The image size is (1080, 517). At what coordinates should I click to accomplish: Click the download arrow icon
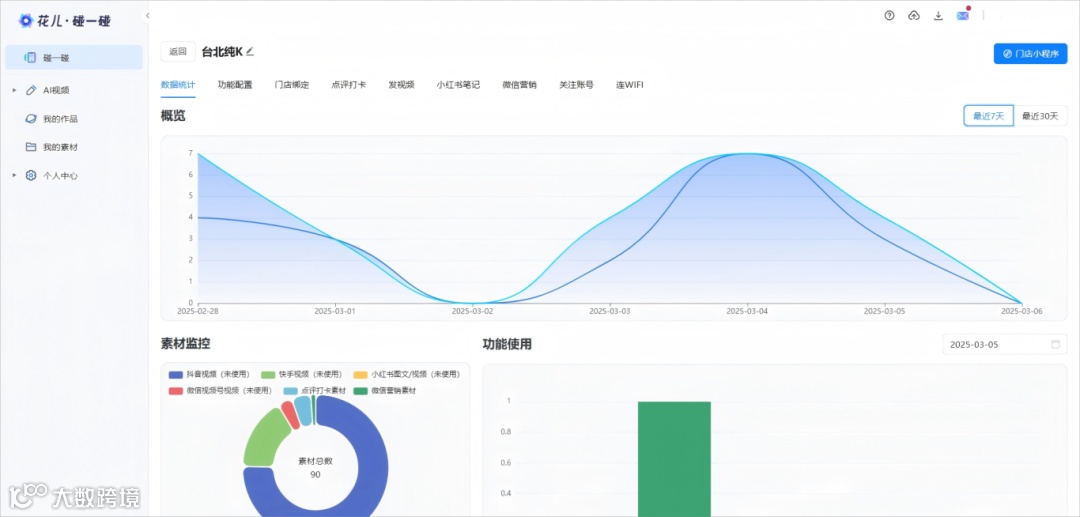pyautogui.click(x=937, y=15)
